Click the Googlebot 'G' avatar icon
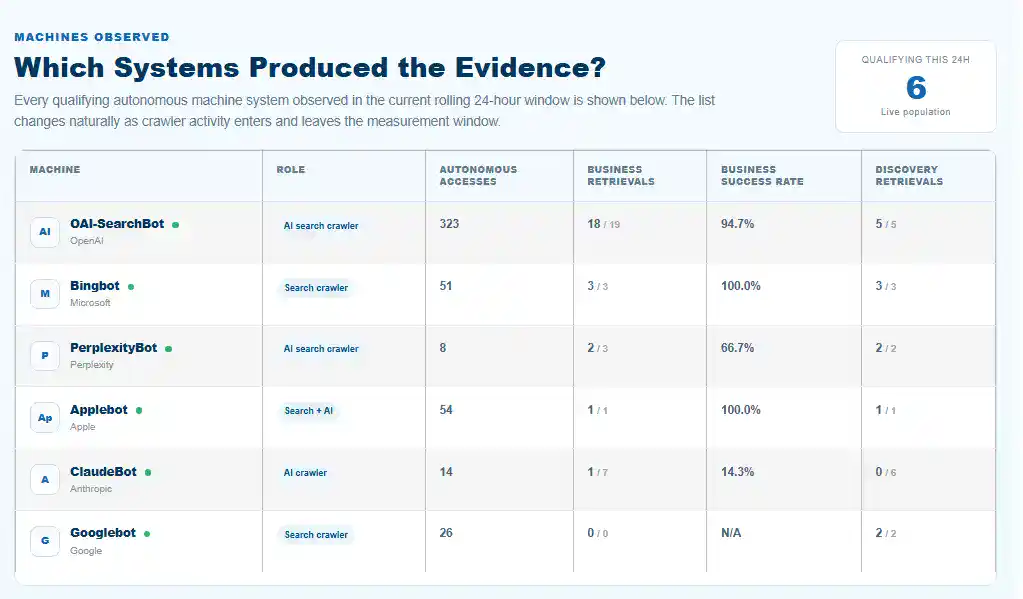Image resolution: width=1023 pixels, height=599 pixels. point(45,541)
